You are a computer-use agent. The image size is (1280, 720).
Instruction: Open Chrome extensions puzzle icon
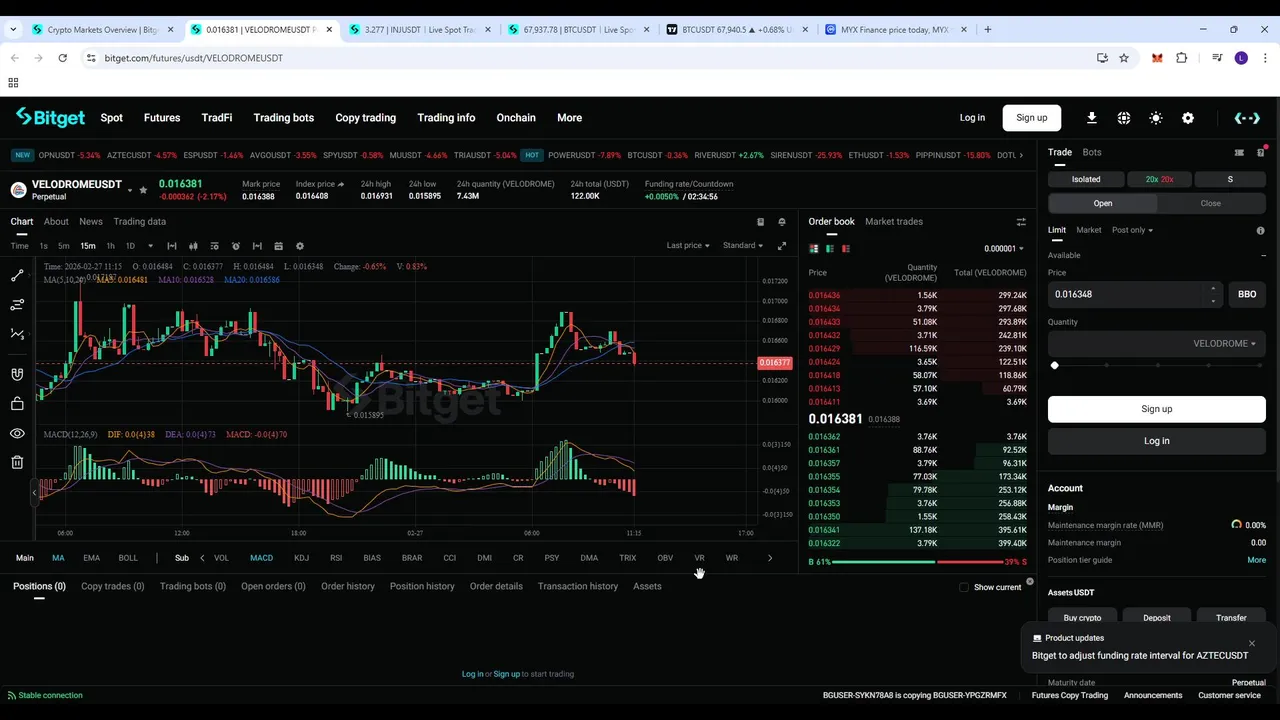coord(1181,58)
